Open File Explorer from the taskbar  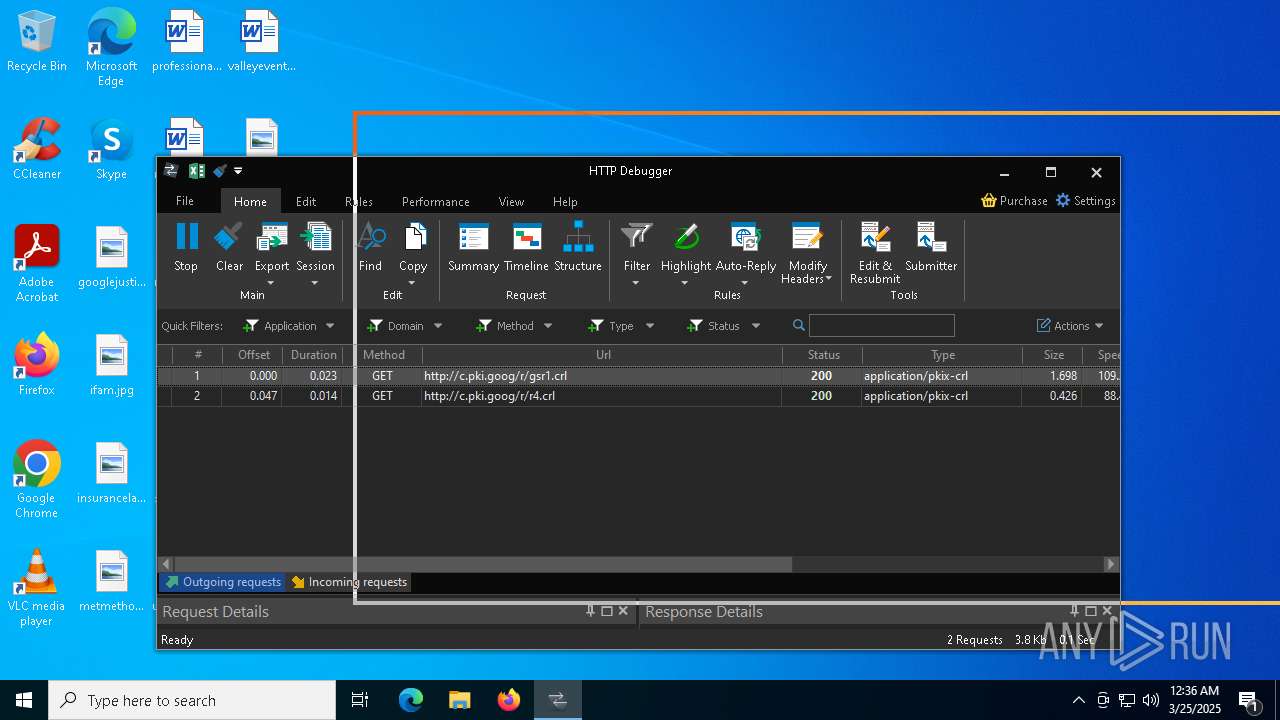click(459, 700)
